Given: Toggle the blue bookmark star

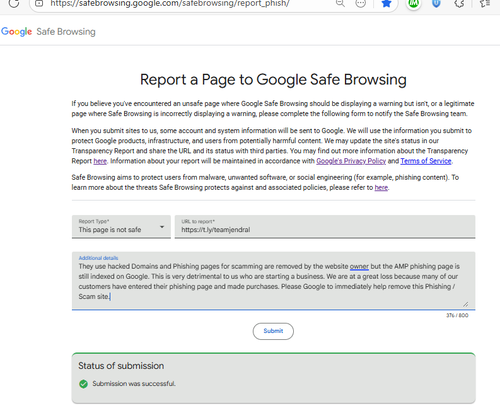Looking at the screenshot, I should point(386,3).
